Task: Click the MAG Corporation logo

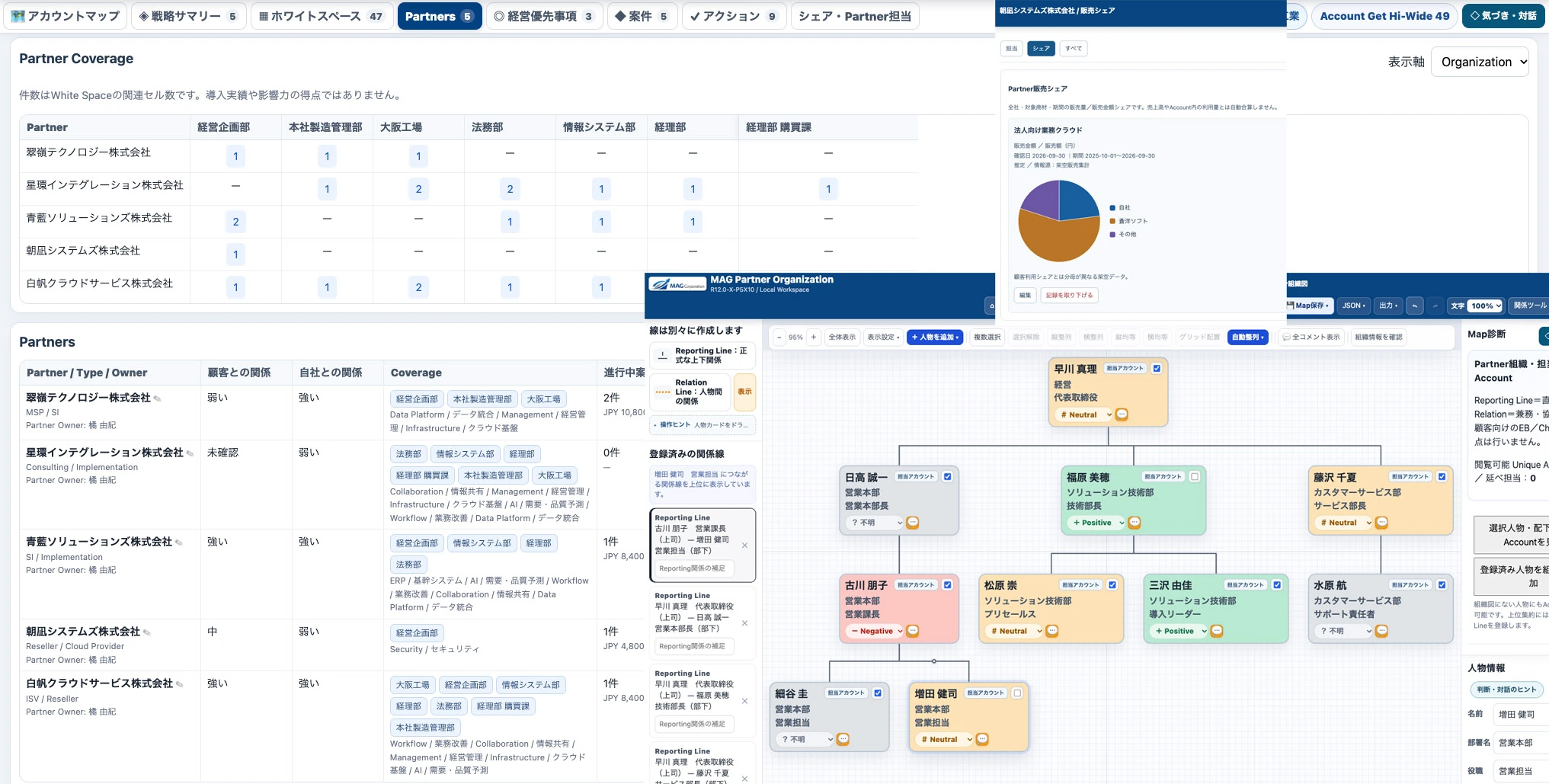Action: point(677,285)
